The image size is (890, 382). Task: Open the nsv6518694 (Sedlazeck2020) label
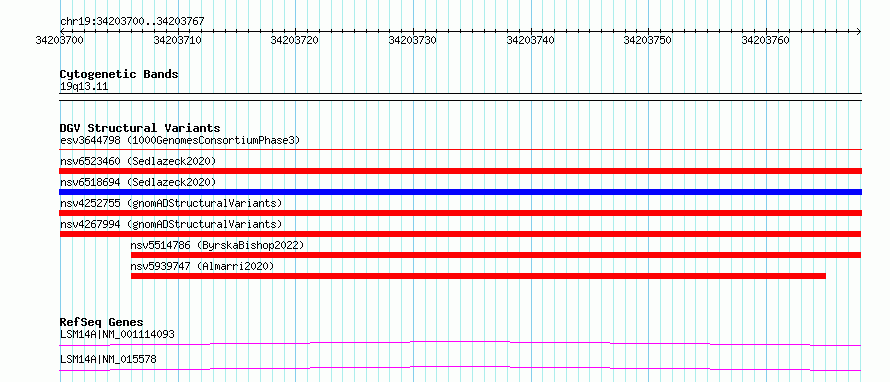tap(138, 182)
